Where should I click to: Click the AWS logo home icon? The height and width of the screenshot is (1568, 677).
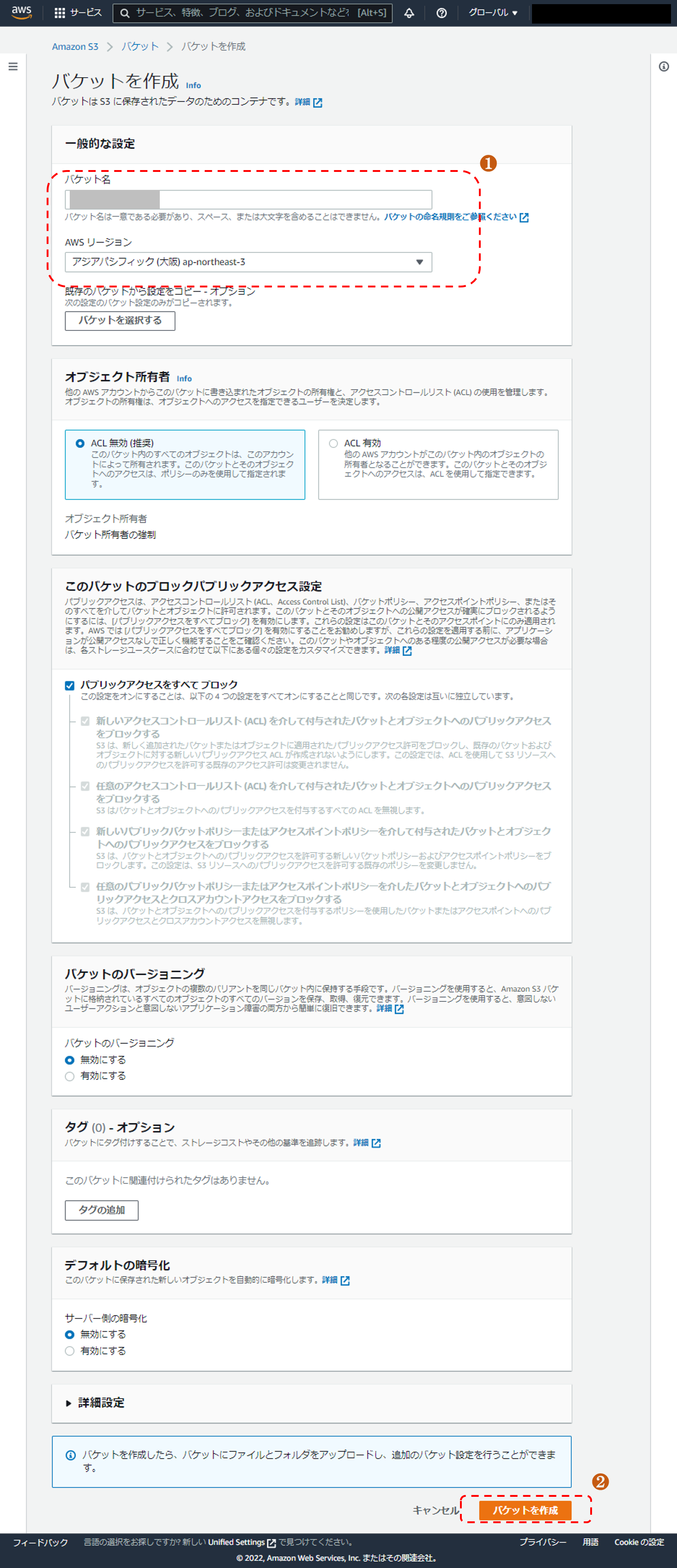tap(21, 12)
